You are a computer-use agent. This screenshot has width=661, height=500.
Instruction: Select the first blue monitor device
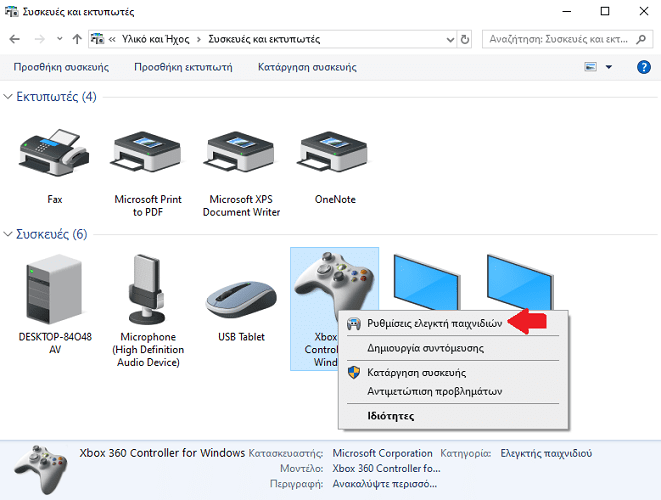(426, 282)
